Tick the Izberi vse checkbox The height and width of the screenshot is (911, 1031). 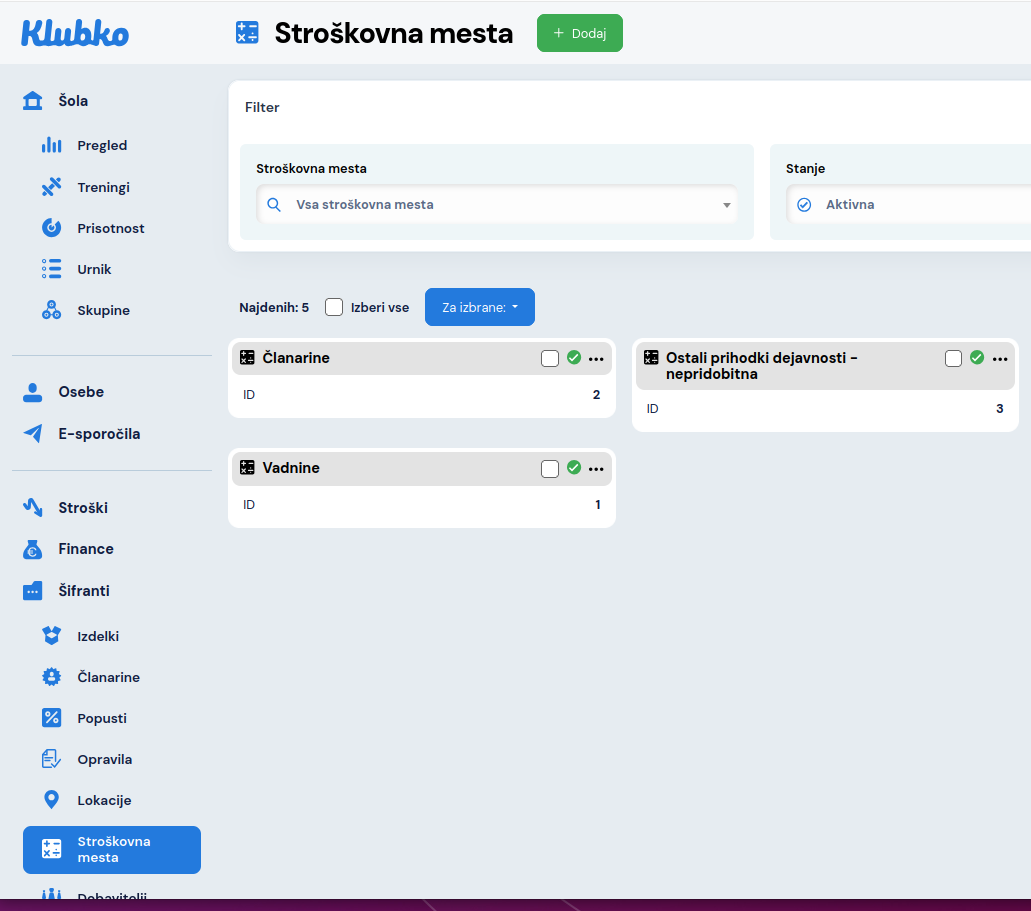(x=334, y=307)
